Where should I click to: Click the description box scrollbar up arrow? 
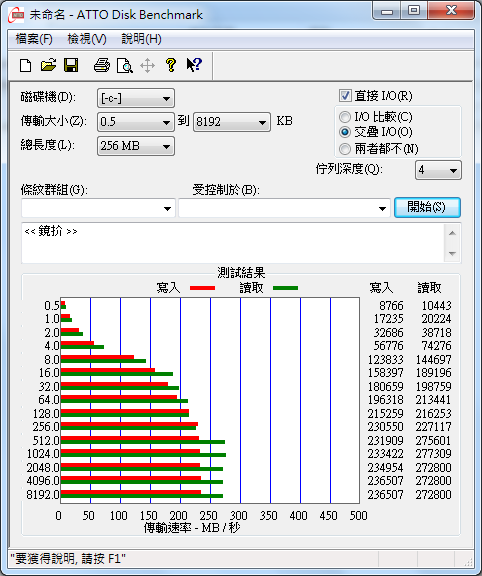point(452,233)
